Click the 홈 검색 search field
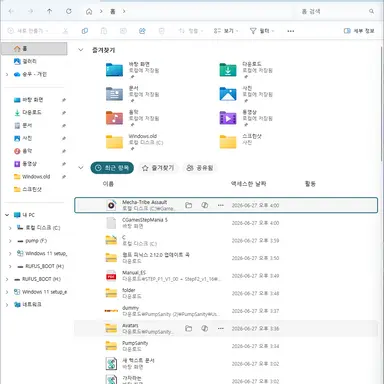The width and height of the screenshot is (384, 384). click(337, 12)
